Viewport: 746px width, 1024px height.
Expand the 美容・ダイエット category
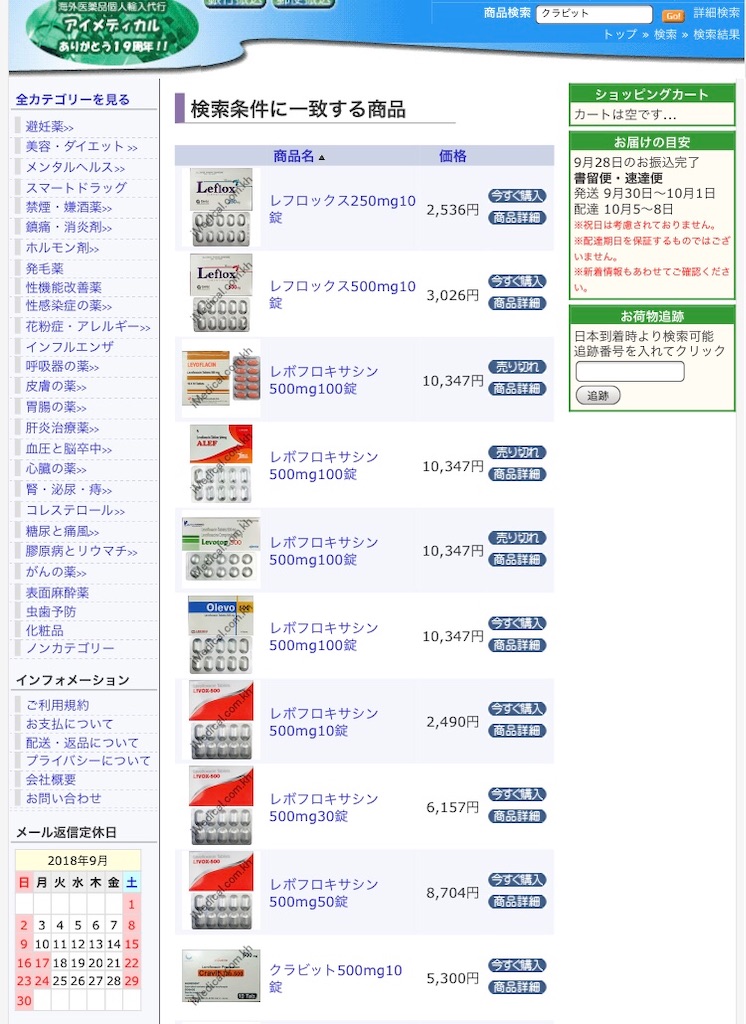[x=81, y=146]
